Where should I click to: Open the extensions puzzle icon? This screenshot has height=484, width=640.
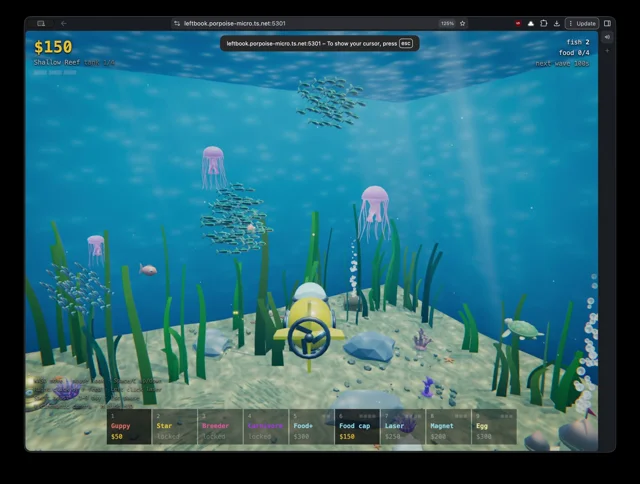pos(544,24)
